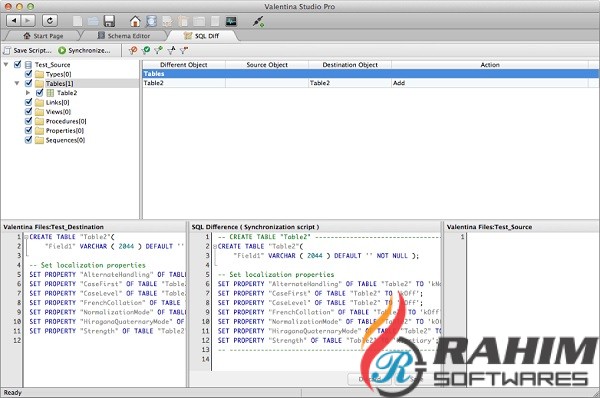This screenshot has width=600, height=398.
Task: Click the first red filter icon in the SQL Diff bar
Action: click(133, 50)
